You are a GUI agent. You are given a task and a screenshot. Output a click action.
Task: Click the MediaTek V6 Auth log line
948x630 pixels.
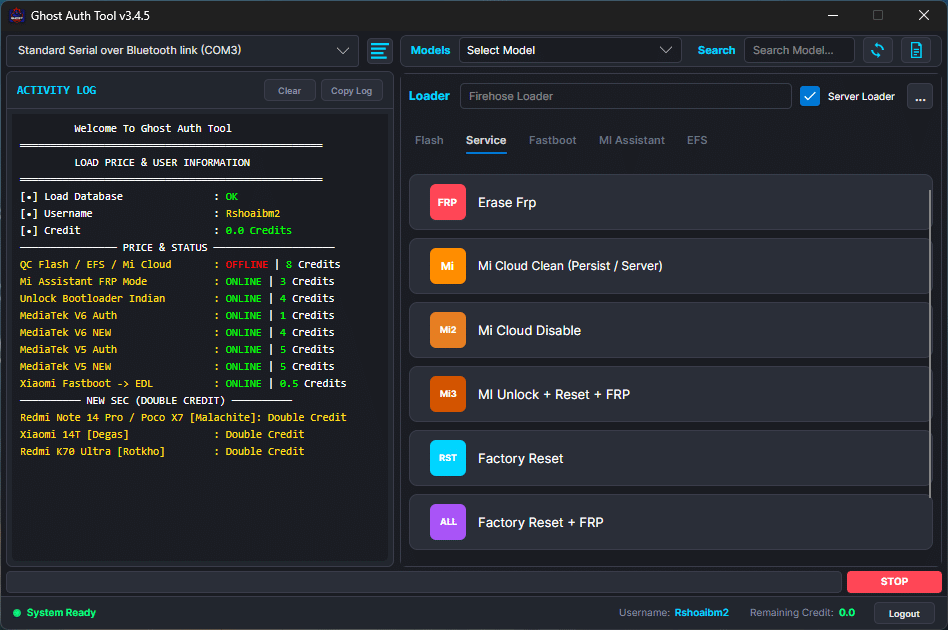[x=177, y=316]
